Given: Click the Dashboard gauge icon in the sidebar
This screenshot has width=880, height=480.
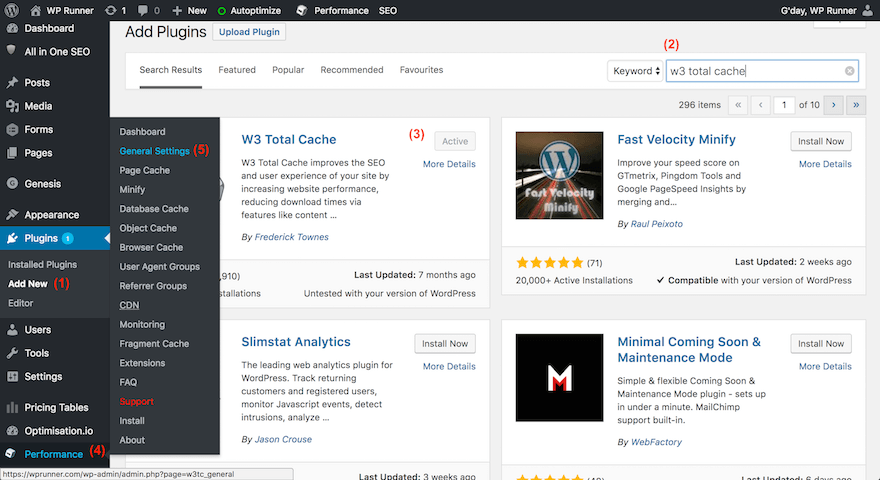Looking at the screenshot, I should (x=12, y=28).
